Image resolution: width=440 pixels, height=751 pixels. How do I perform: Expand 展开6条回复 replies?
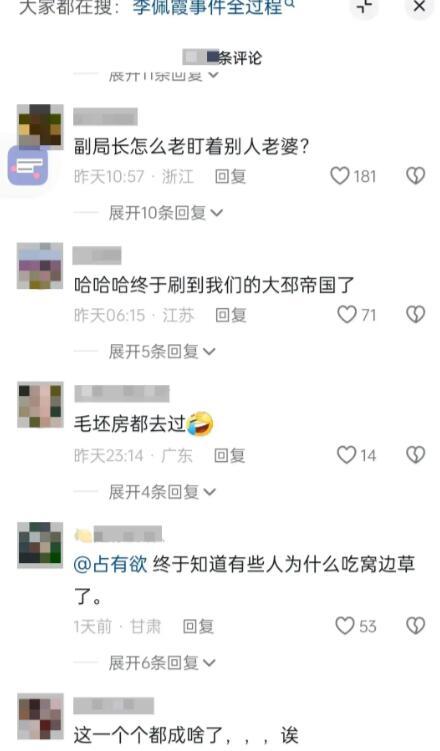coord(162,663)
